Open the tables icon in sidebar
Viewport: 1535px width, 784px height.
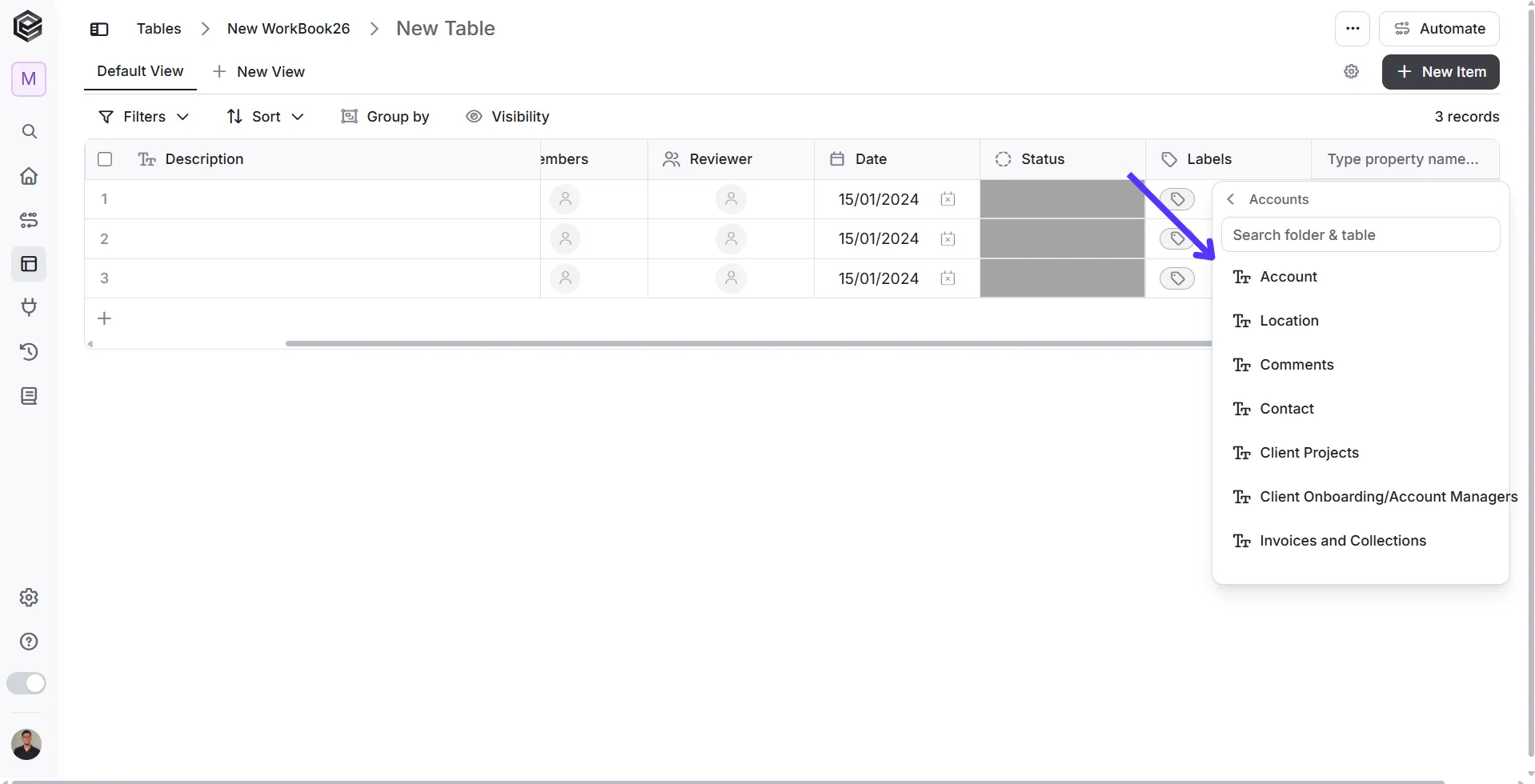[29, 264]
